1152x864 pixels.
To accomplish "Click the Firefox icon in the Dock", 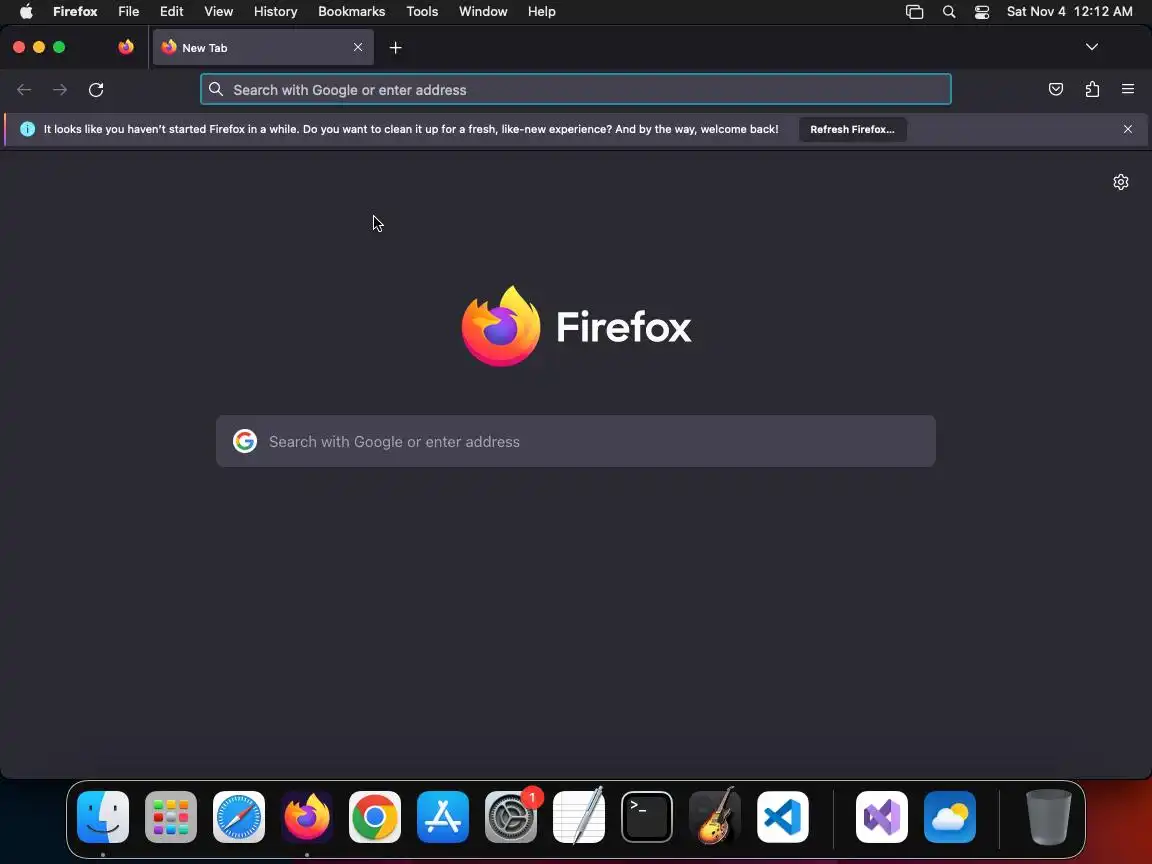I will click(x=307, y=817).
